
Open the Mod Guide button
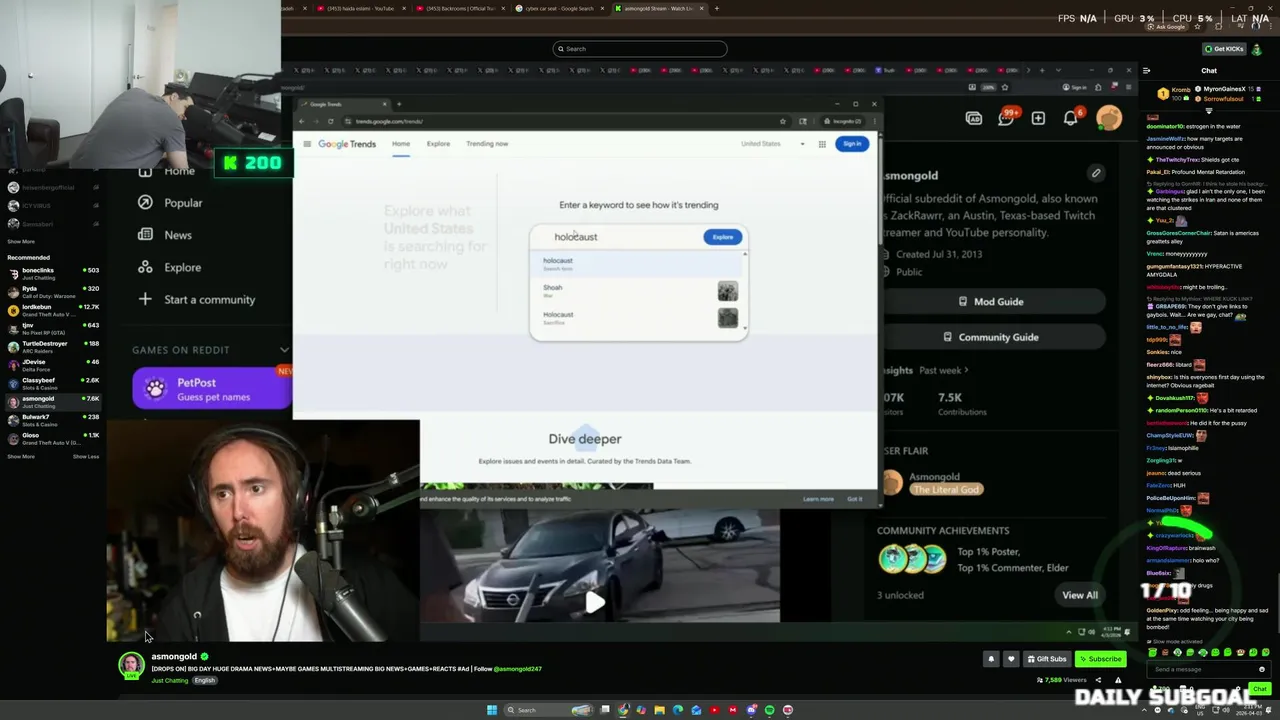click(x=990, y=301)
